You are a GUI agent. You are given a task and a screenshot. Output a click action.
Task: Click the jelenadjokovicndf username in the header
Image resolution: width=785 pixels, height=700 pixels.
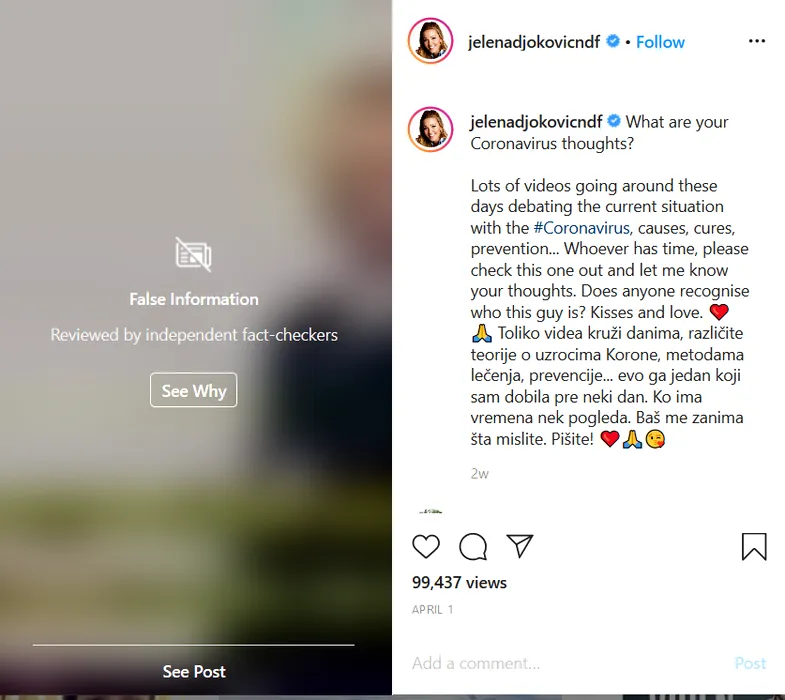click(x=534, y=42)
